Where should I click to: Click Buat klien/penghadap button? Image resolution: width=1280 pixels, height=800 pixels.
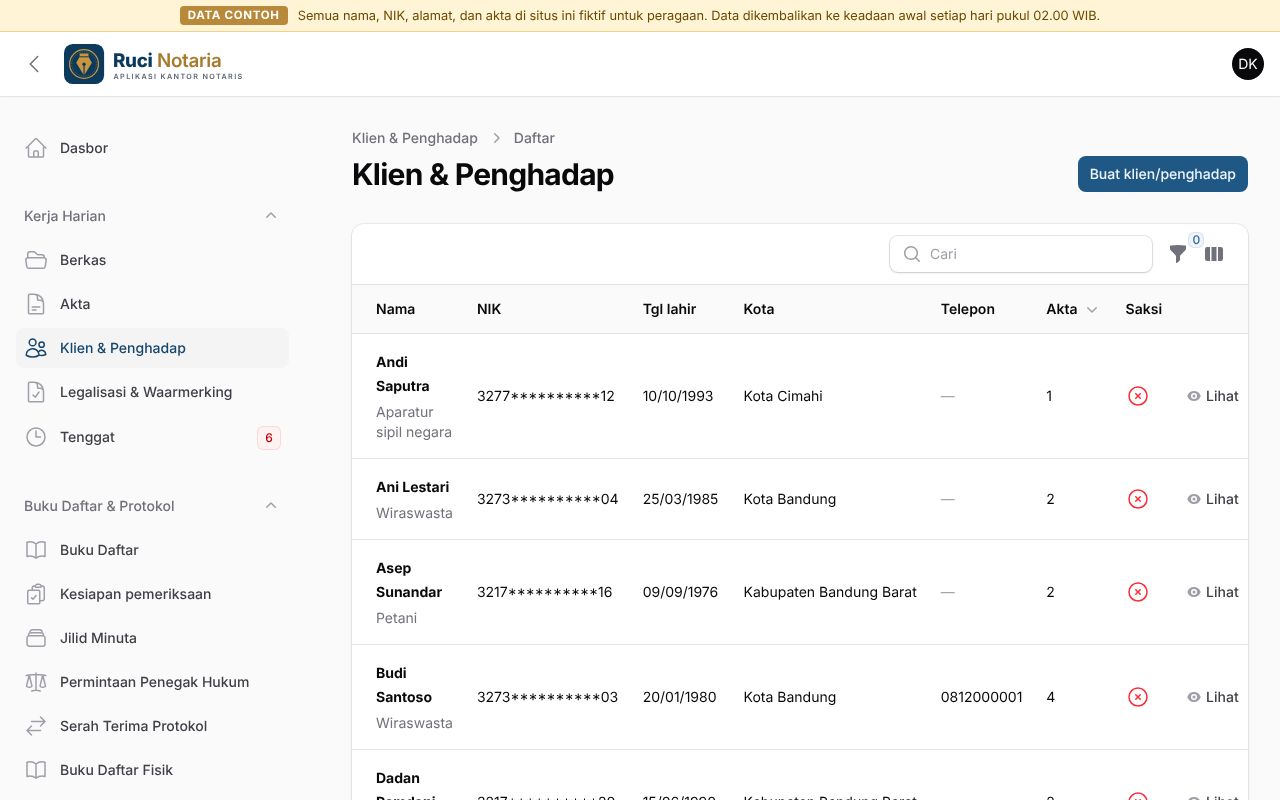pos(1163,174)
